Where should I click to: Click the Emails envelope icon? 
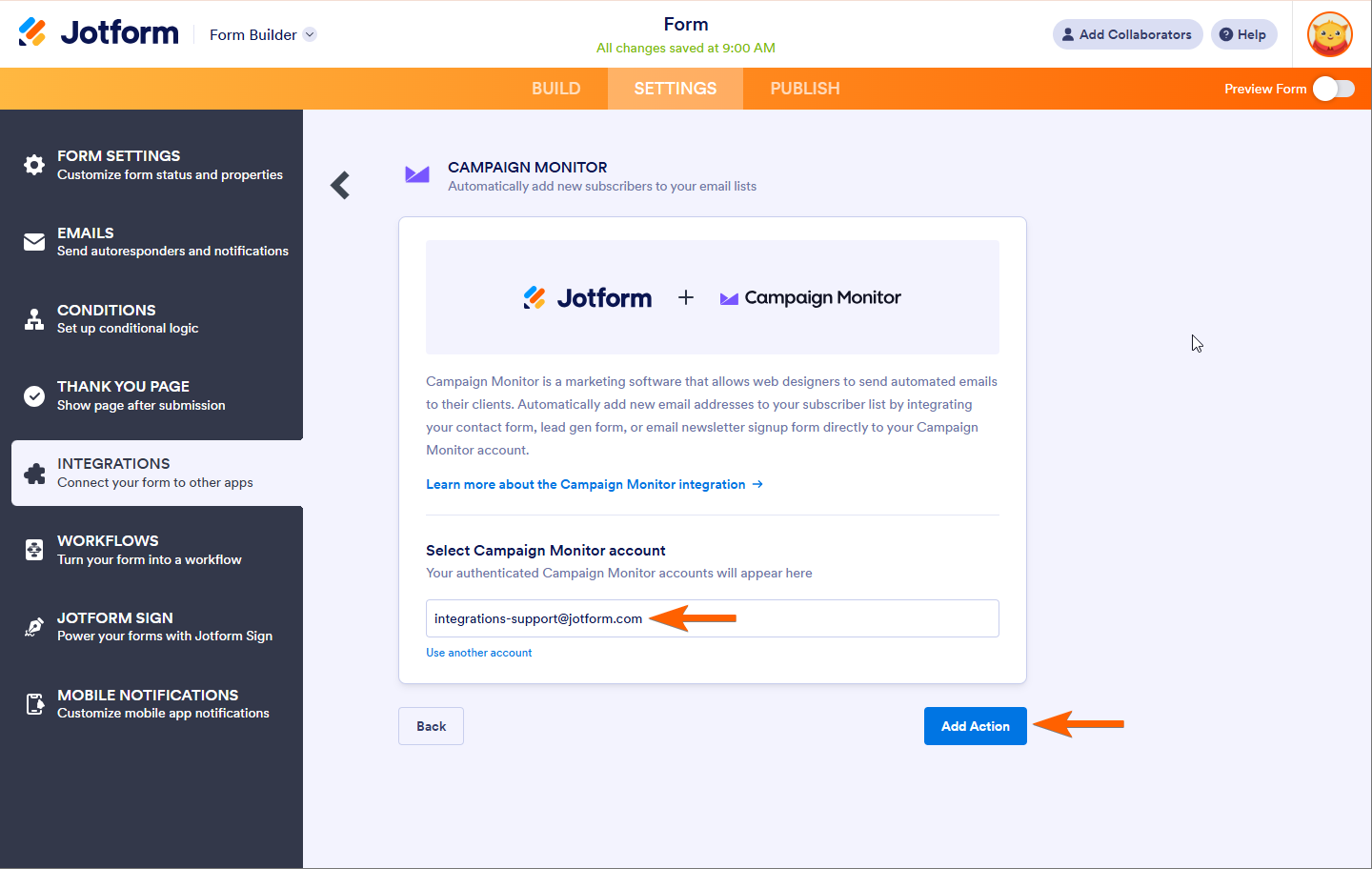coord(34,242)
